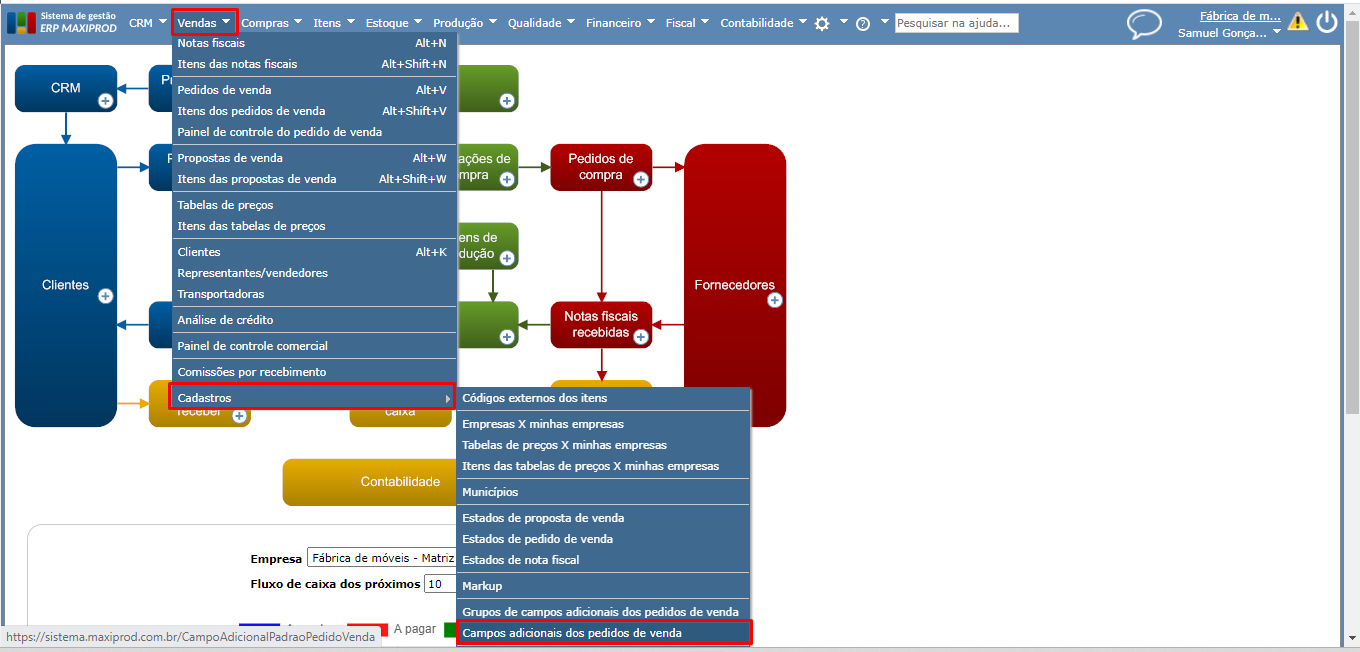Open the Itens menu

pyautogui.click(x=334, y=22)
